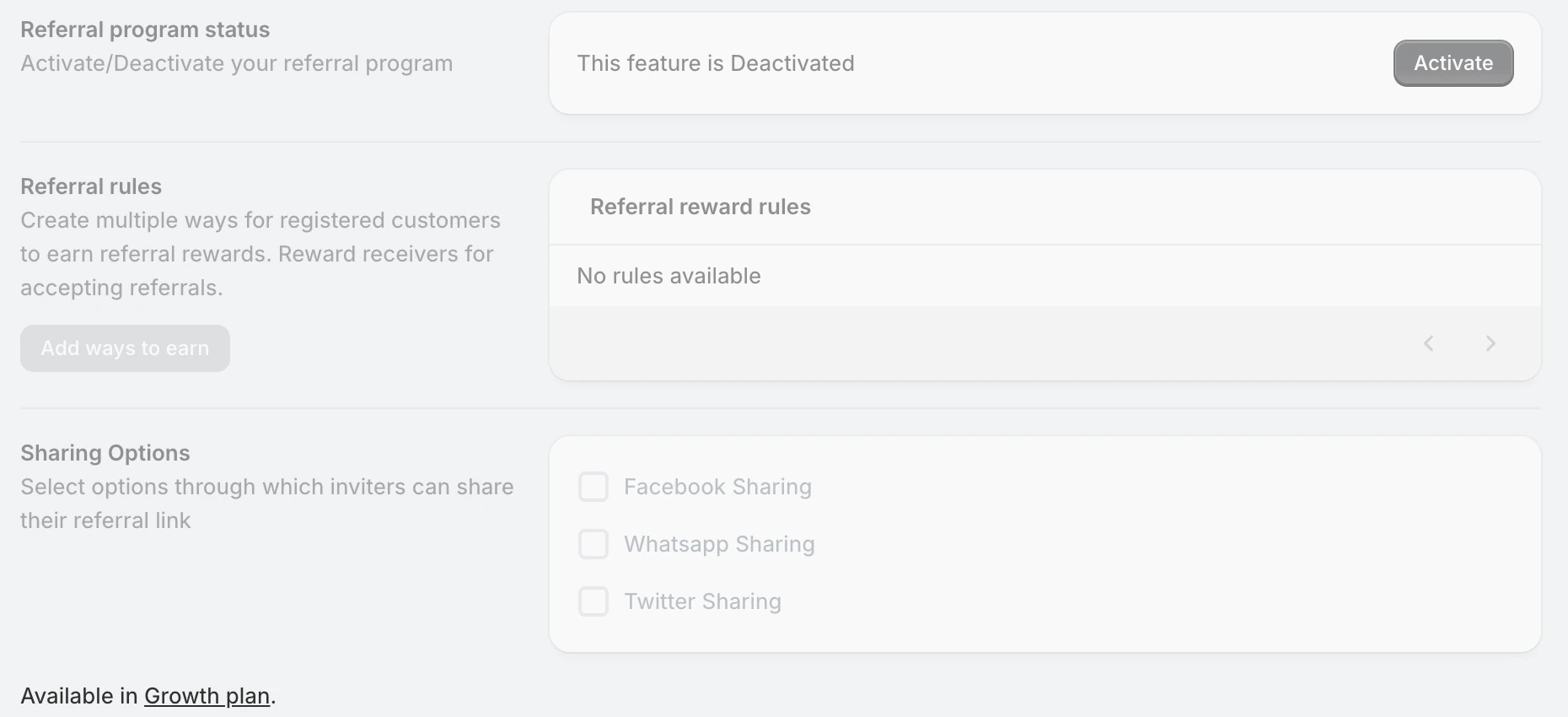Check the Twitter Sharing option
The width and height of the screenshot is (1568, 717).
[x=593, y=601]
